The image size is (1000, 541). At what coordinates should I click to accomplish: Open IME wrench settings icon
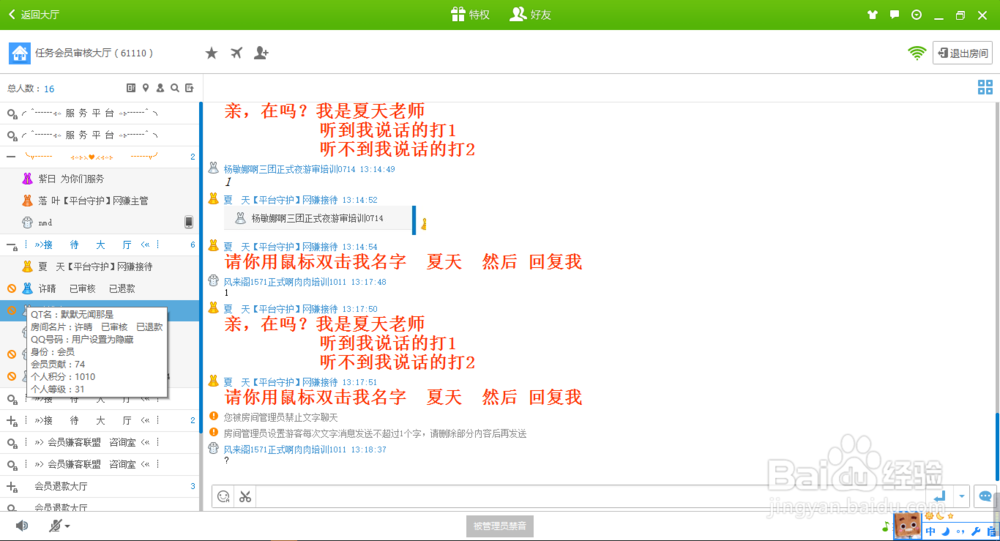click(976, 531)
